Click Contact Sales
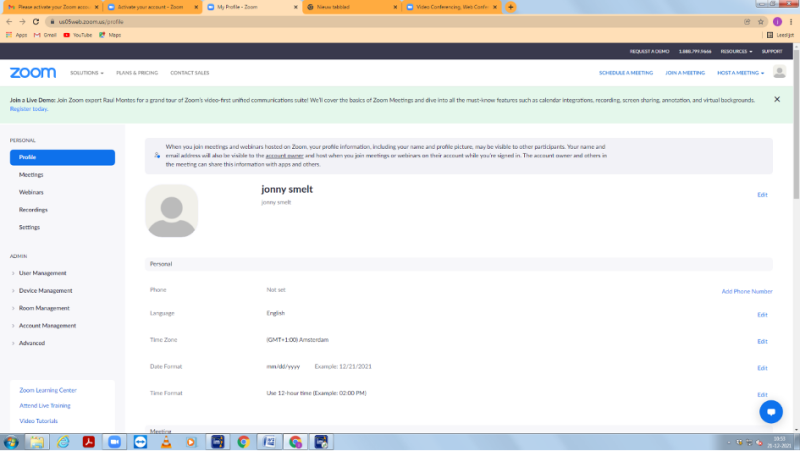The width and height of the screenshot is (800, 451). (190, 73)
